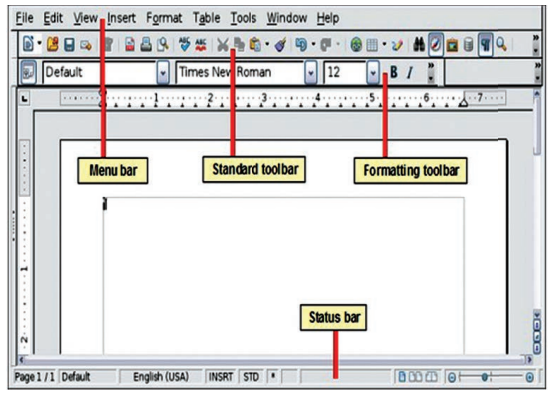The height and width of the screenshot is (395, 555).
Task: Click the Save document icon
Action: click(69, 45)
